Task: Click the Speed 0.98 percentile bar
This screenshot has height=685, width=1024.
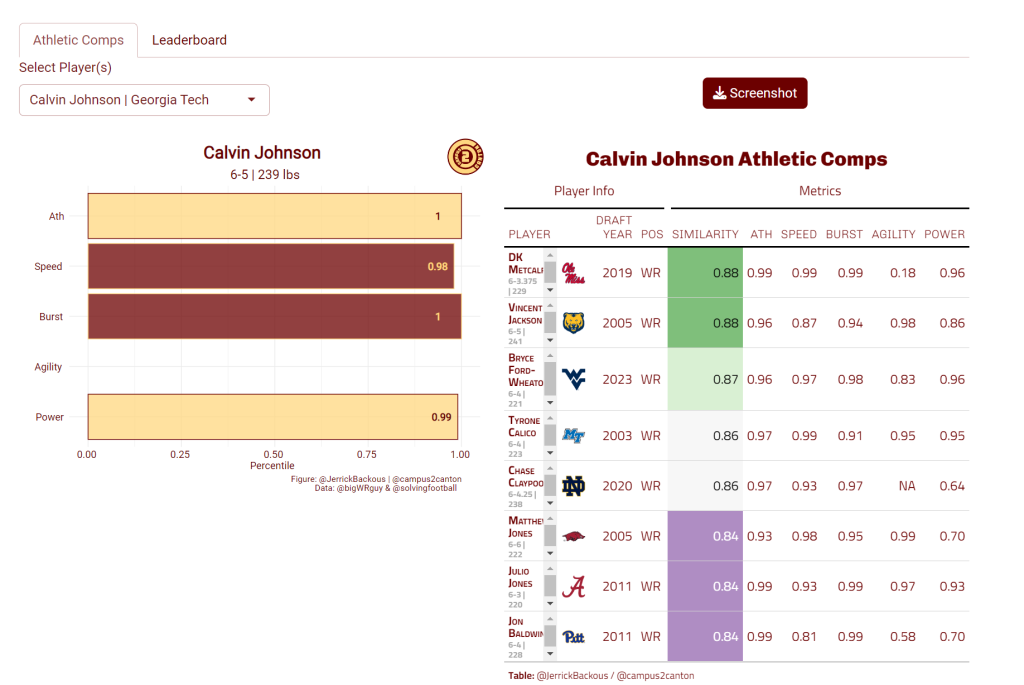Action: pos(271,266)
